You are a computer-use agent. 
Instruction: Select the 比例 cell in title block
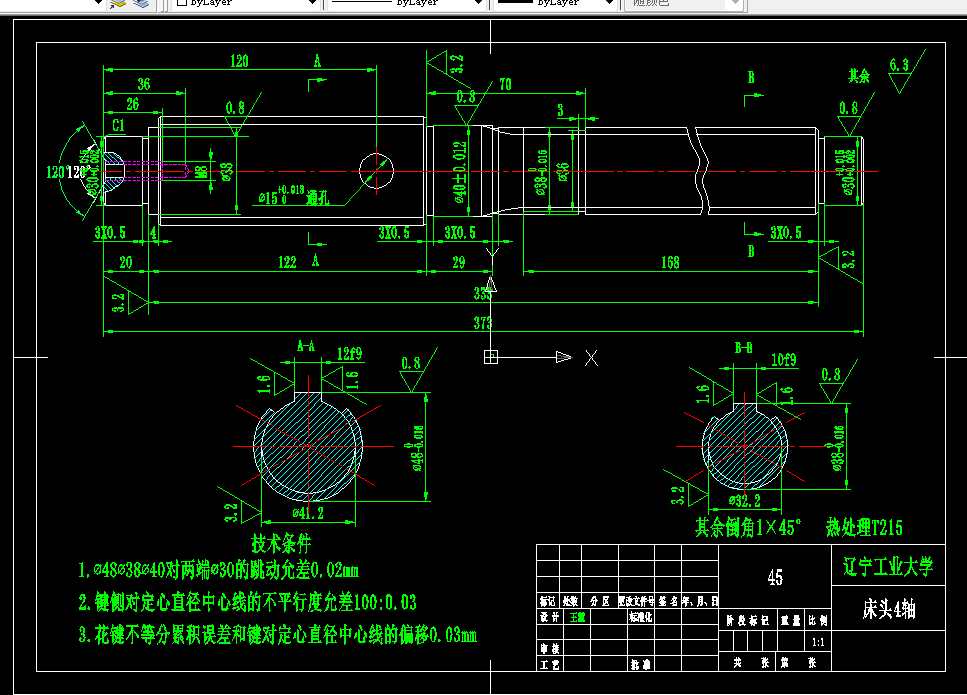point(818,620)
